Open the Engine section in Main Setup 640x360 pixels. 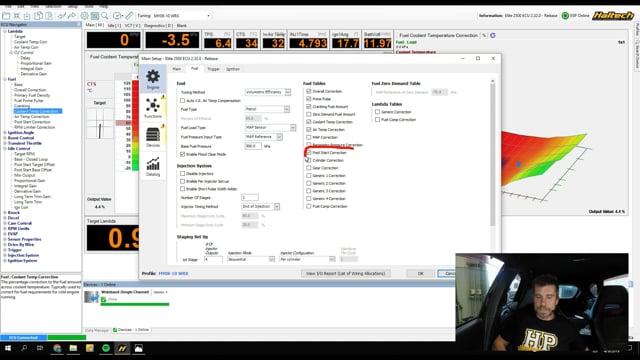(153, 79)
